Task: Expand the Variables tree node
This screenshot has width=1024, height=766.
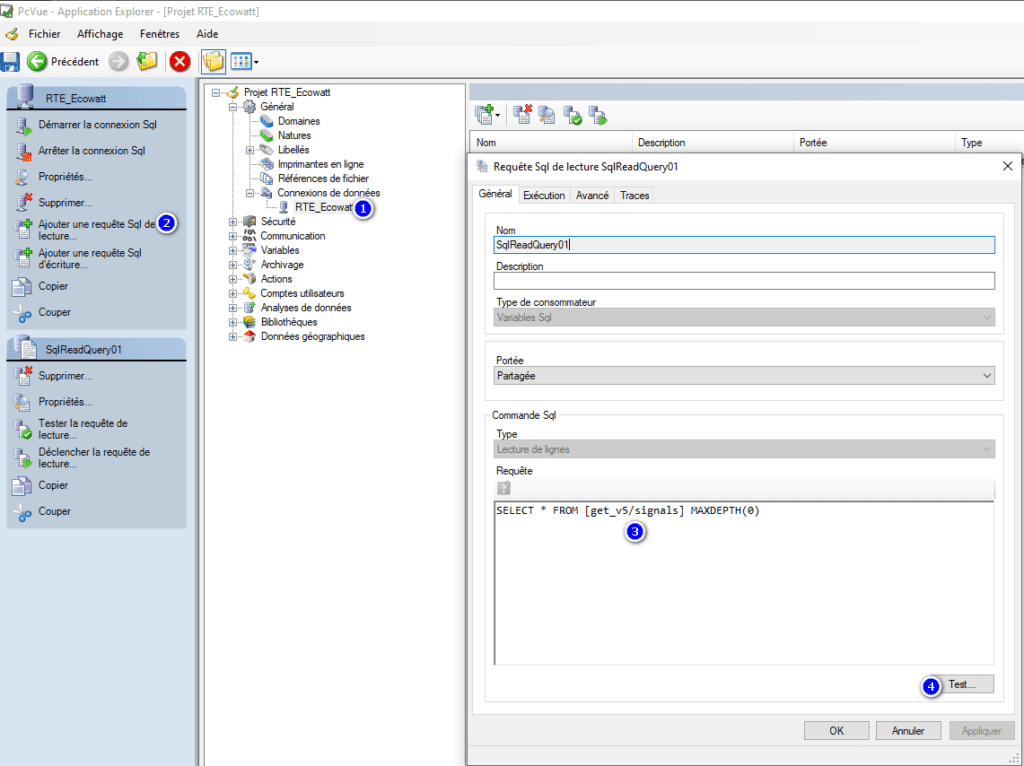Action: click(x=232, y=251)
